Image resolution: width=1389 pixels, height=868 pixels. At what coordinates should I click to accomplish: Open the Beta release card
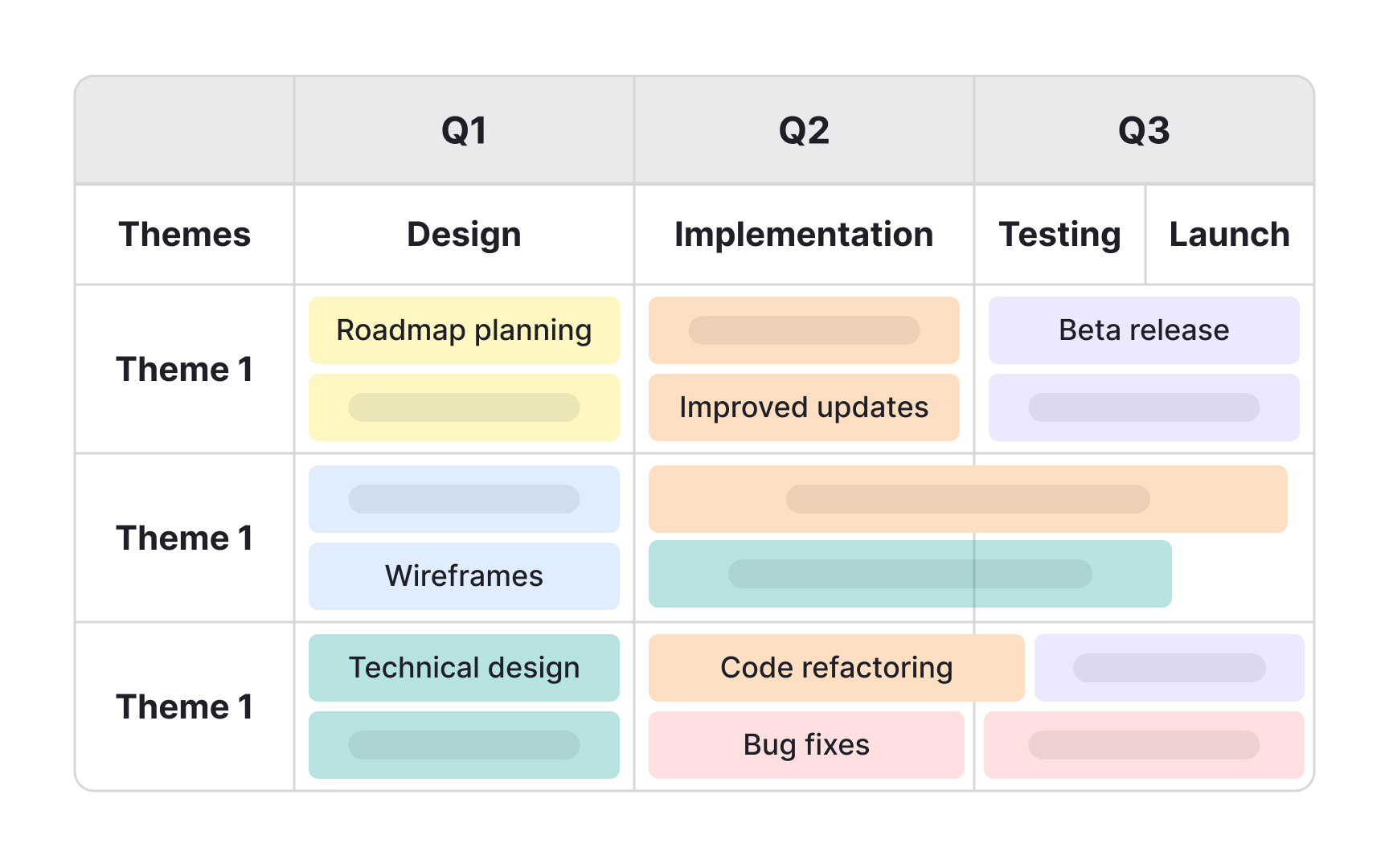[1144, 330]
